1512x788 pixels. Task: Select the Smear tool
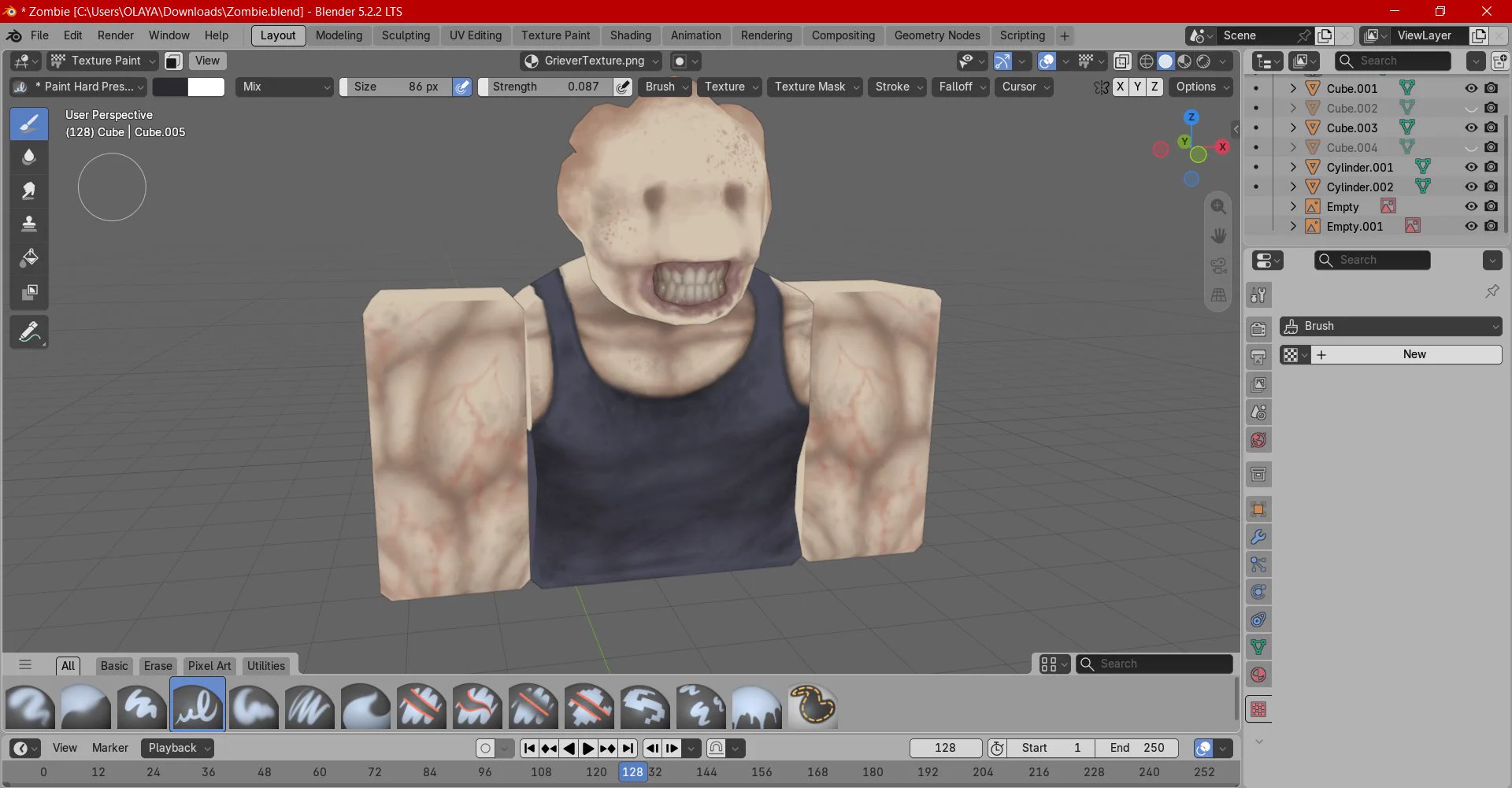pyautogui.click(x=29, y=190)
